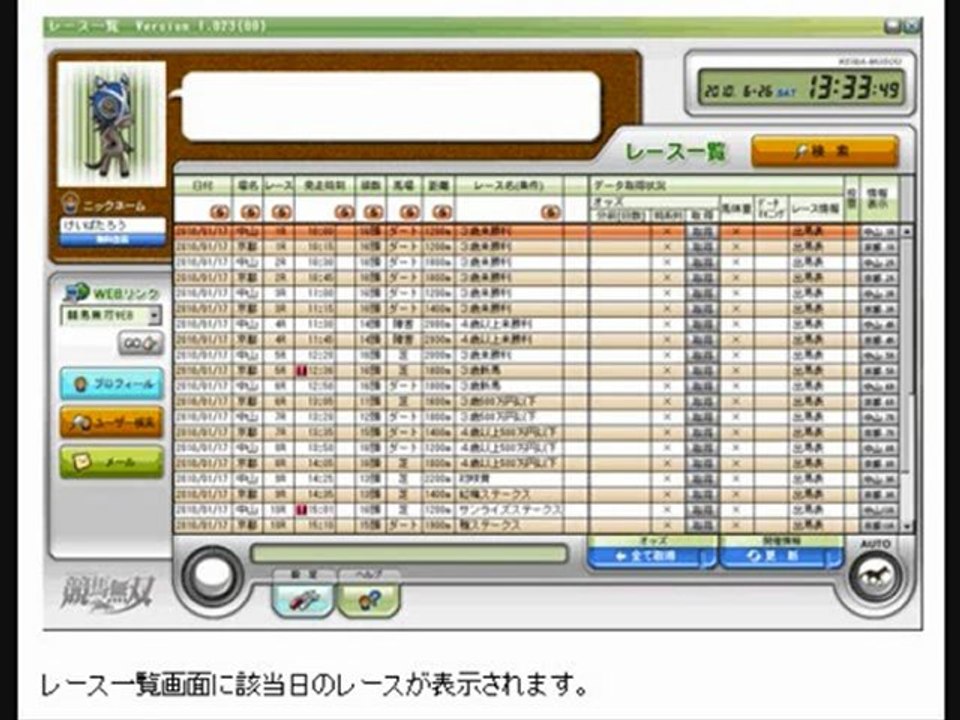This screenshot has height=720, width=960.
Task: Click the digital clock display
Action: [x=801, y=89]
